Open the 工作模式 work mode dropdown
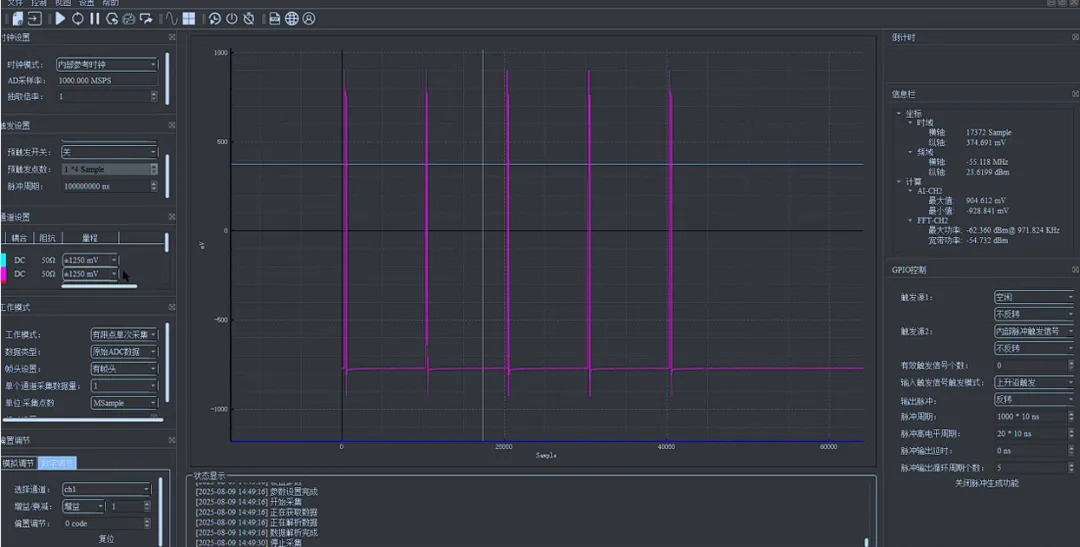 coord(124,334)
